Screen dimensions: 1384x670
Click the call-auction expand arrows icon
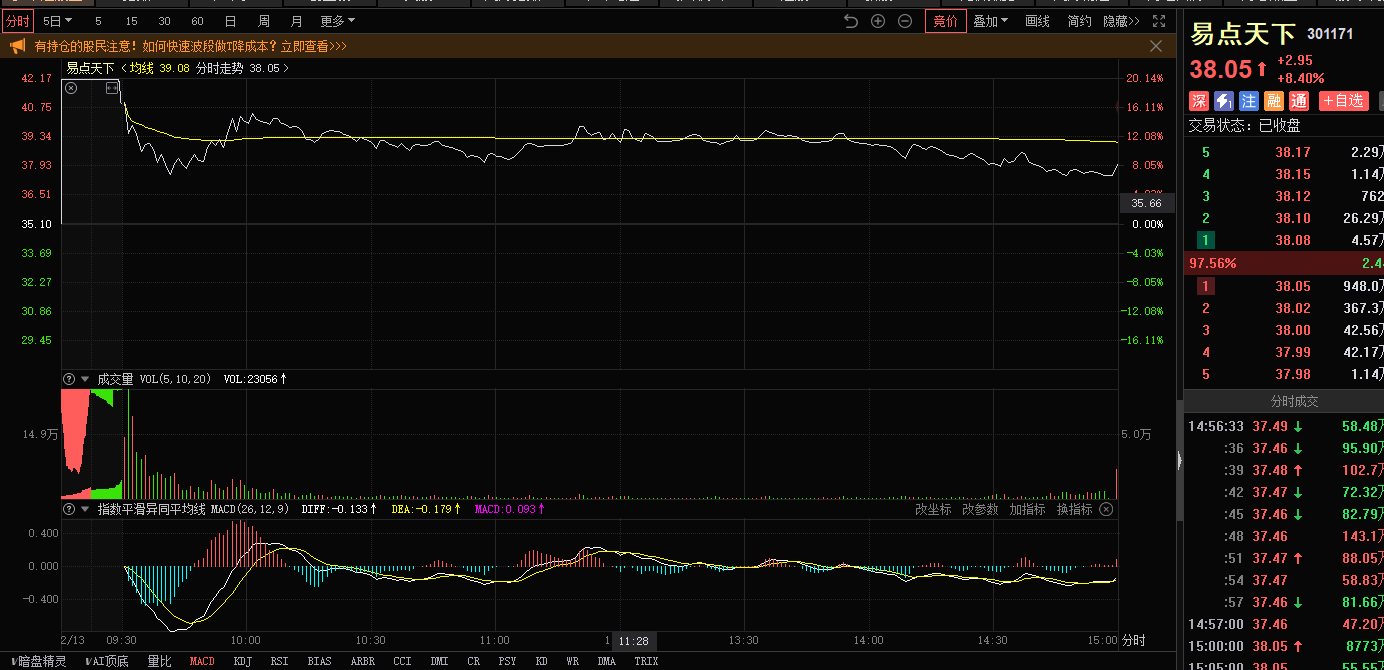[x=112, y=88]
